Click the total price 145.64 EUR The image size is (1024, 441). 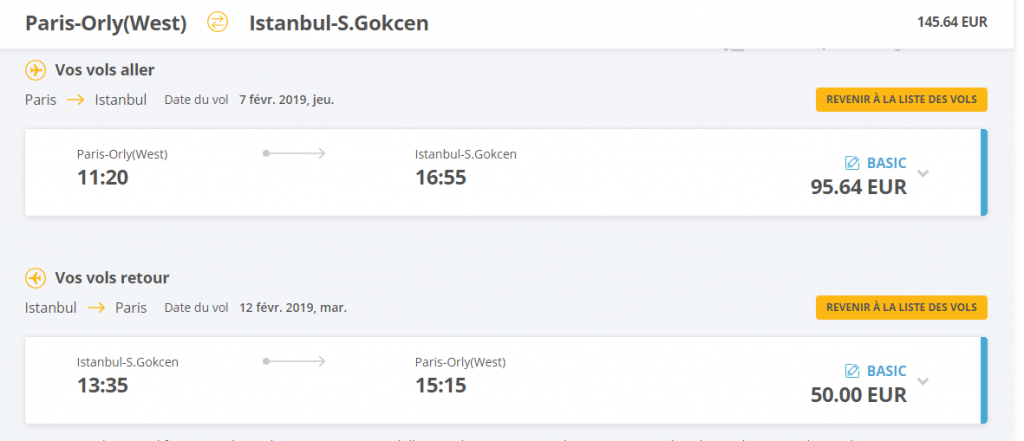tap(952, 22)
